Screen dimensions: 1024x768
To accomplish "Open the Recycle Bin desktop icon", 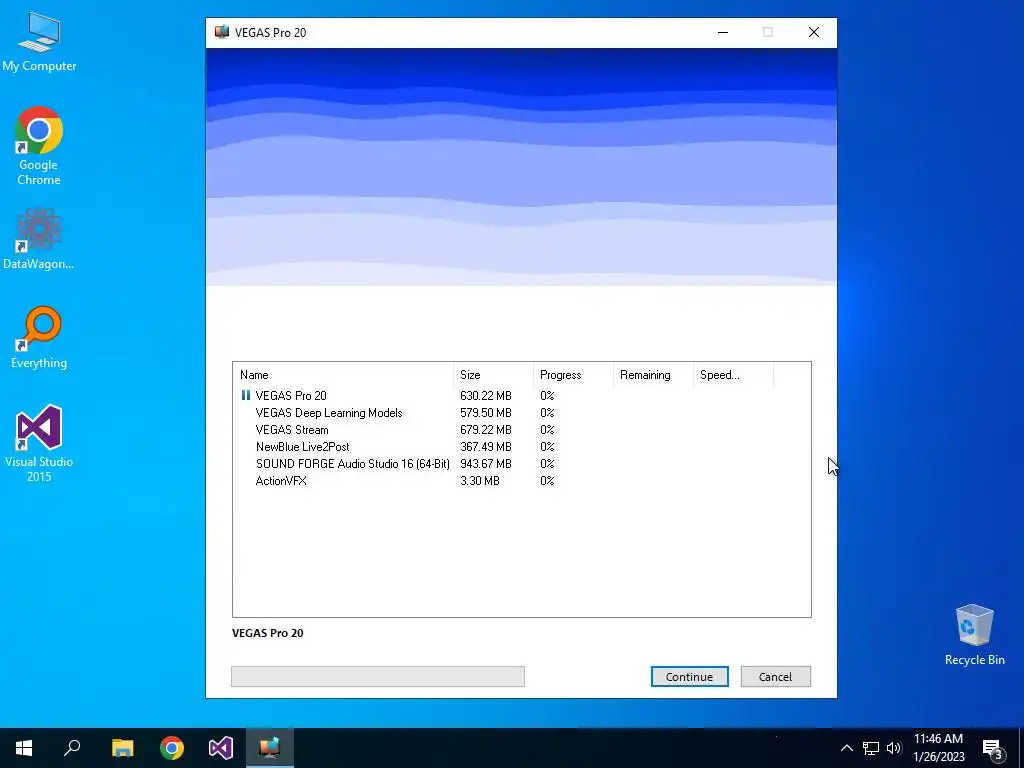I will click(x=974, y=635).
